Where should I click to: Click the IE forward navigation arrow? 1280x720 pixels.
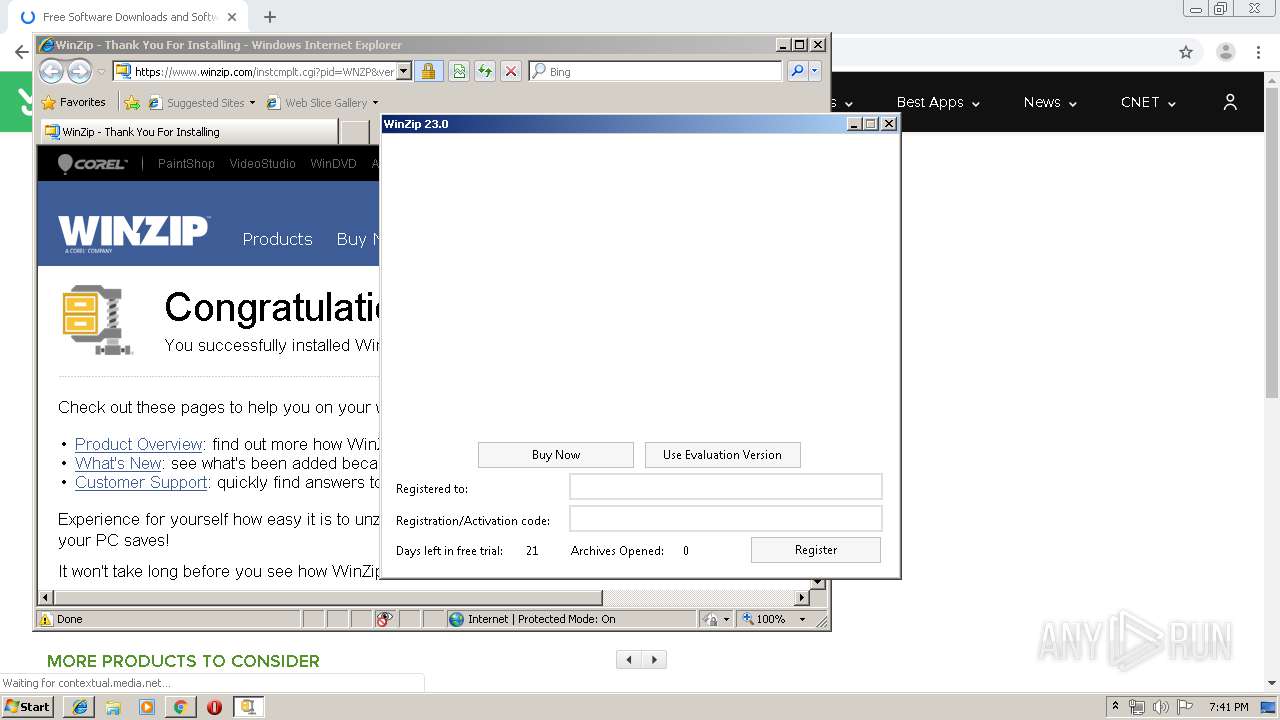pyautogui.click(x=79, y=71)
